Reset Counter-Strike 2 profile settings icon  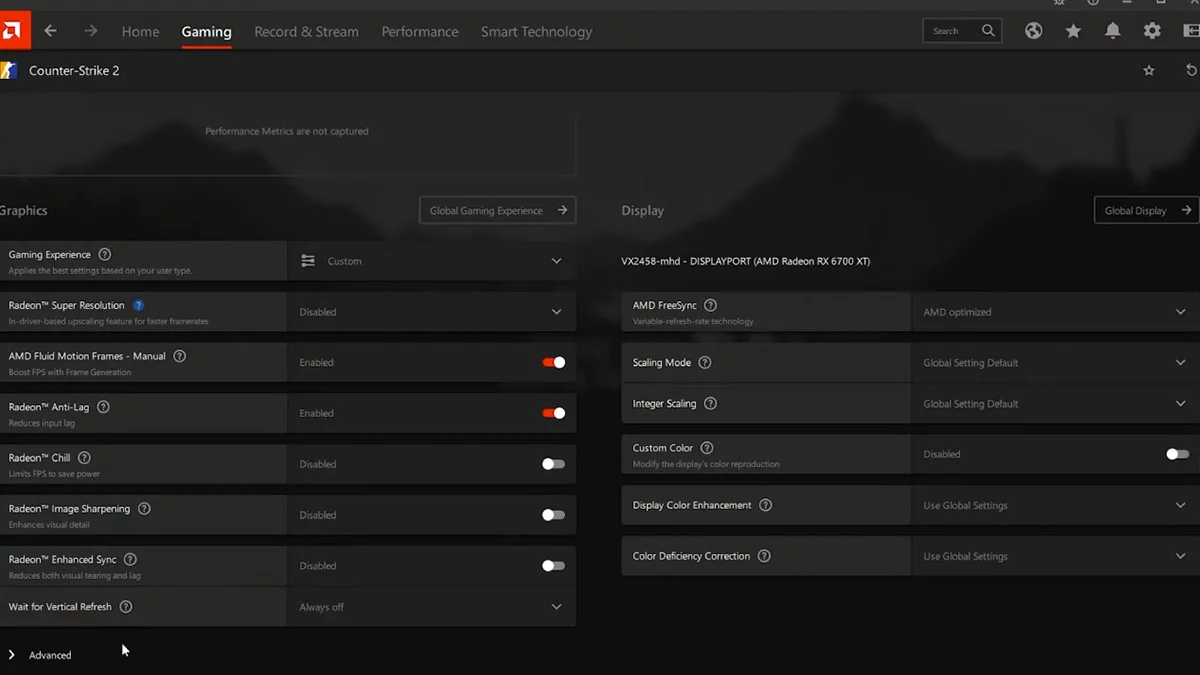1191,71
